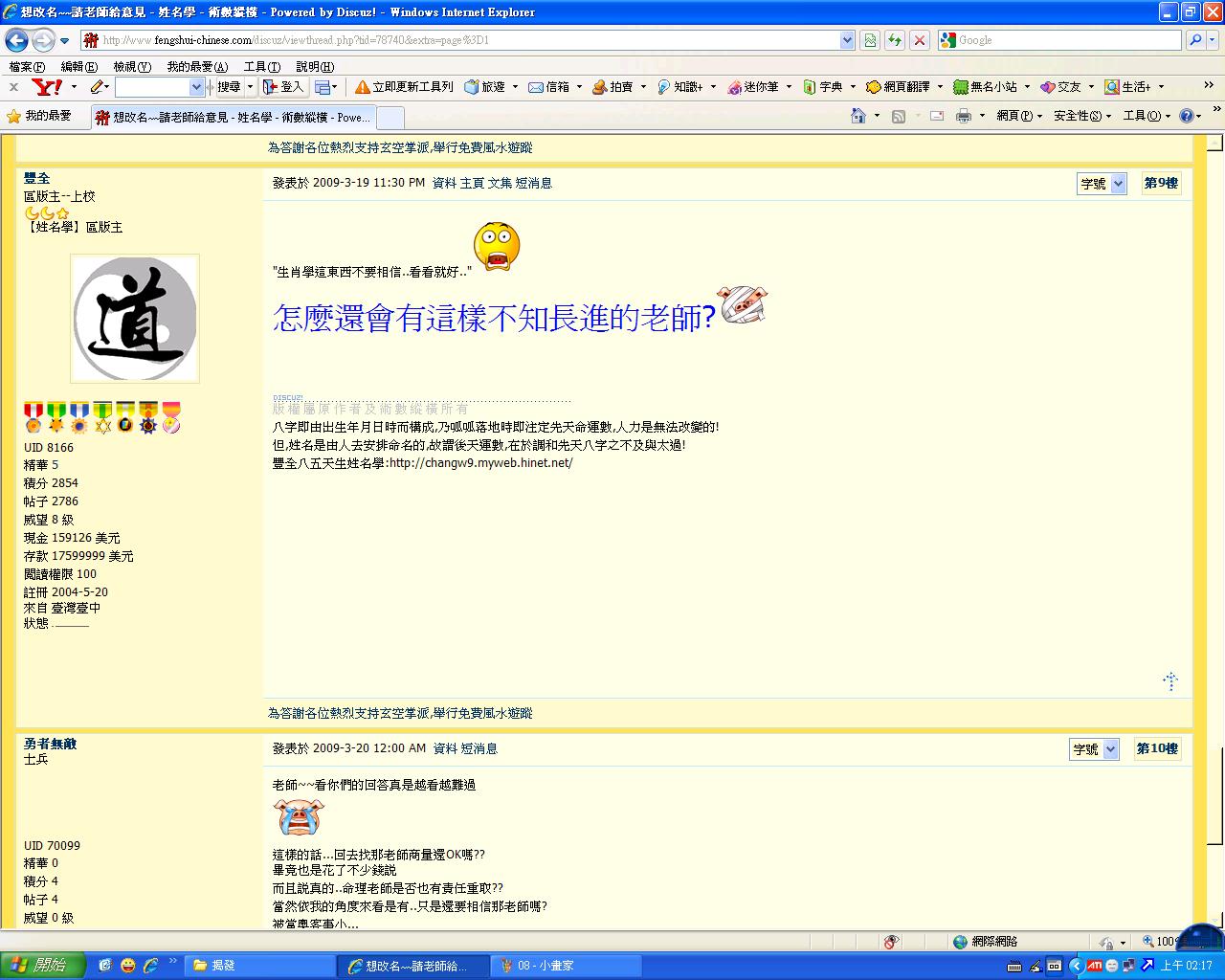This screenshot has width=1225, height=980.
Task: Open 字號 dropdown in post 第9樓
Action: [1102, 184]
